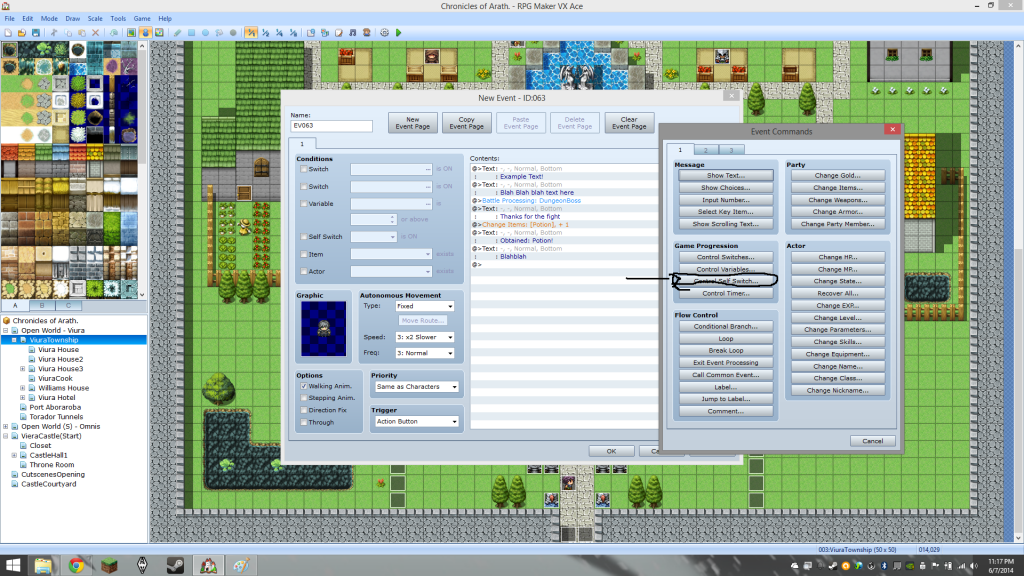Select the Pencil drawing tool
This screenshot has height=576, width=1024.
tap(177, 32)
